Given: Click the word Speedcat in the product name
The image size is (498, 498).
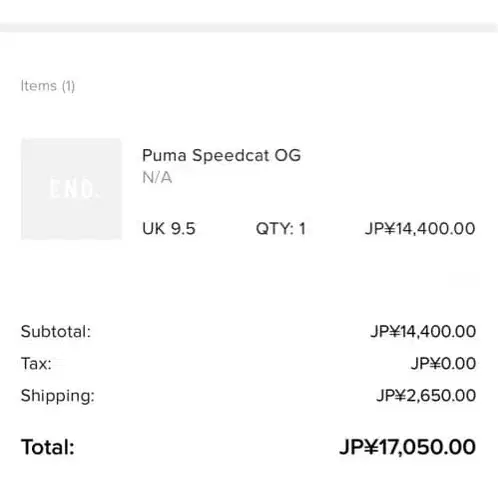Looking at the screenshot, I should pyautogui.click(x=230, y=156).
